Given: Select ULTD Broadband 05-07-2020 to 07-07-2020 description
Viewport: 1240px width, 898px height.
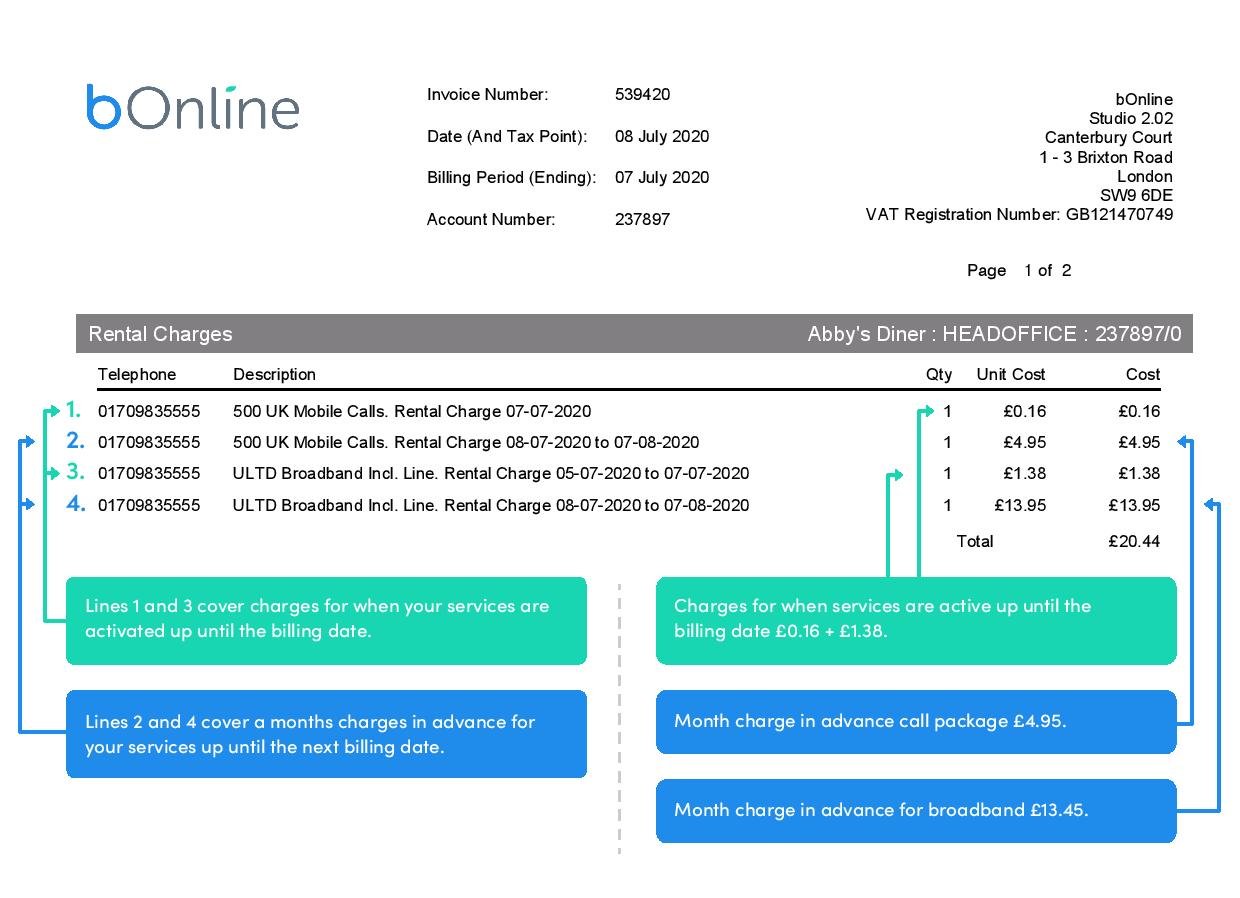Looking at the screenshot, I should point(491,473).
